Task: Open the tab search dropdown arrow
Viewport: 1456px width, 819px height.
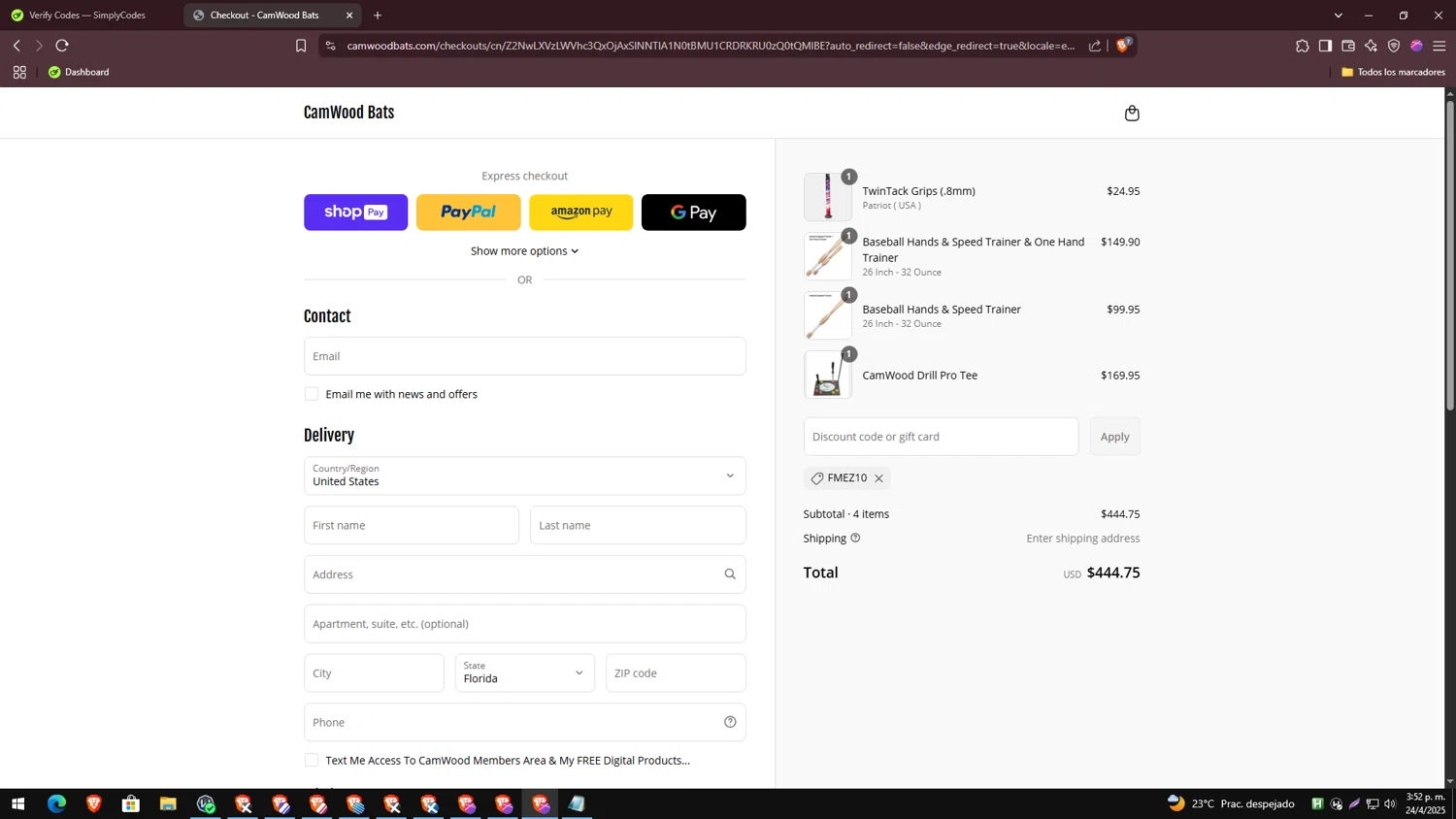Action: 1338,16
